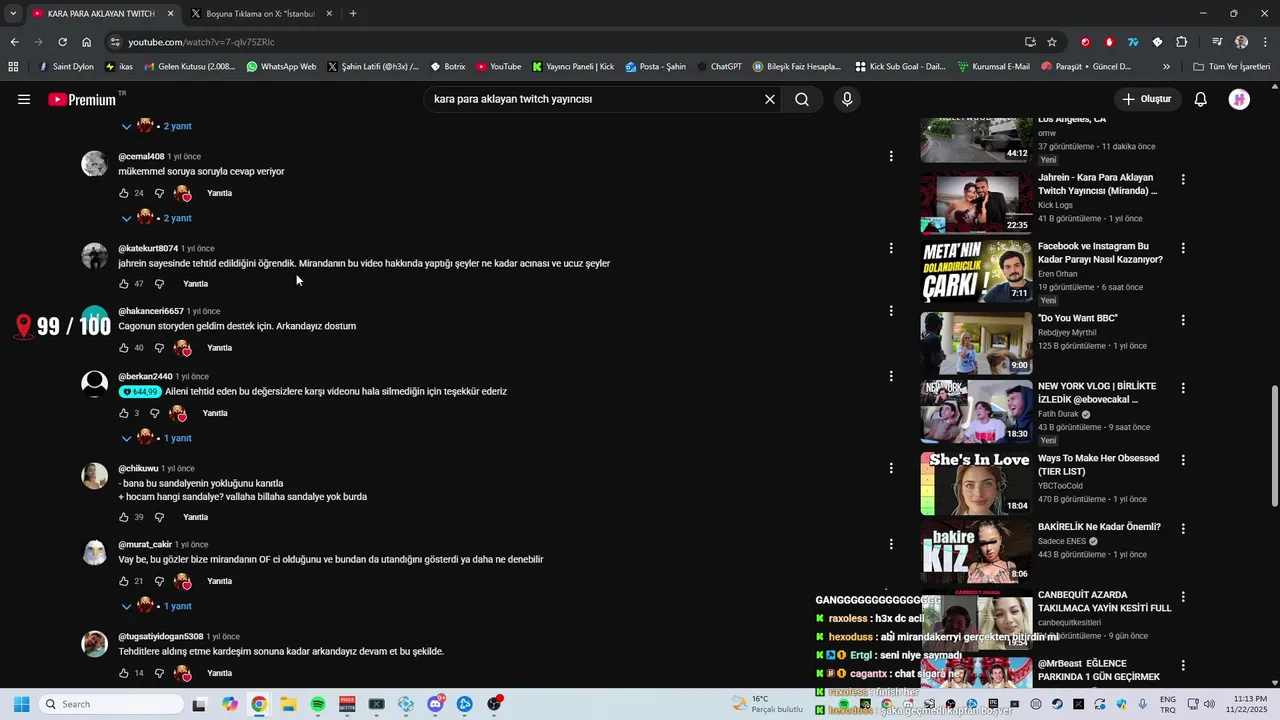
Task: Open Tüm Yer İşaretleri folder
Action: 1231,67
